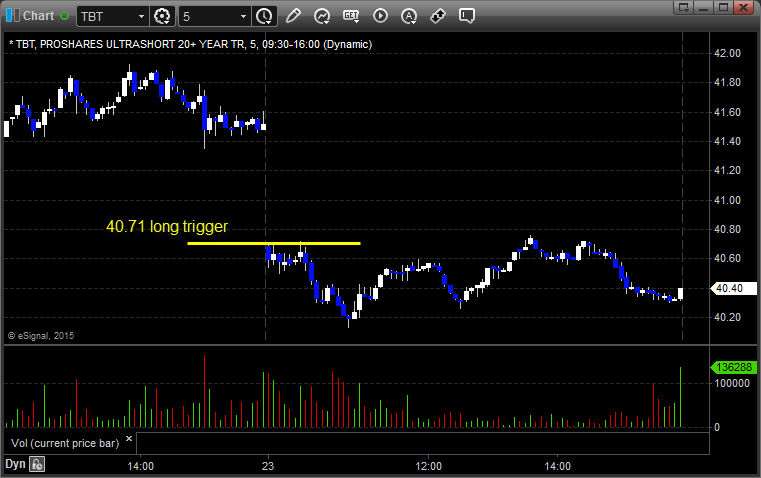Click the Dyn label in the bottom corner
Viewport: 761px width, 478px height.
pos(15,464)
